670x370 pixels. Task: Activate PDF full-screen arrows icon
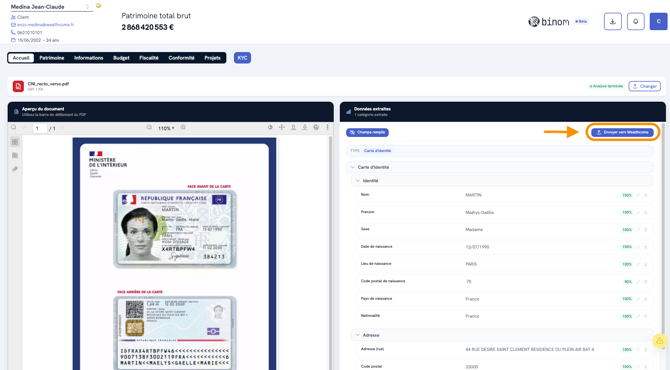(282, 127)
